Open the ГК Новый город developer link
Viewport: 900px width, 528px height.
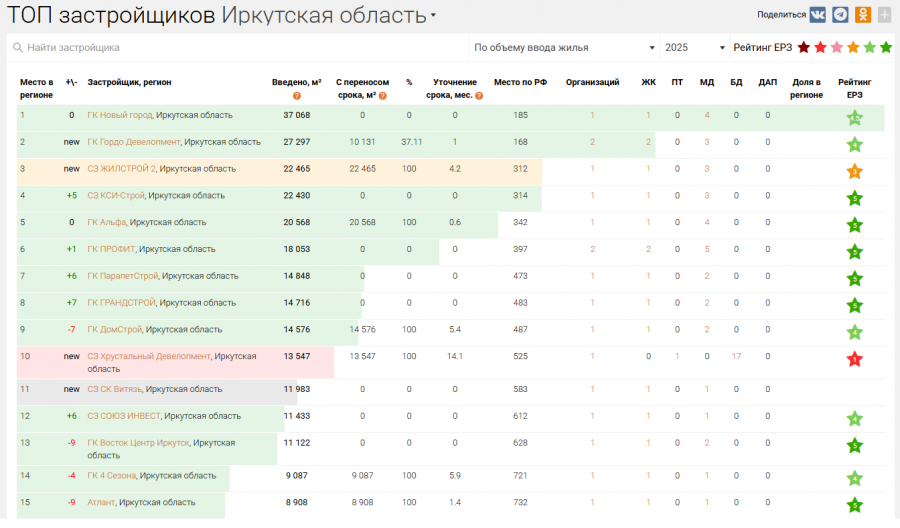[x=120, y=115]
